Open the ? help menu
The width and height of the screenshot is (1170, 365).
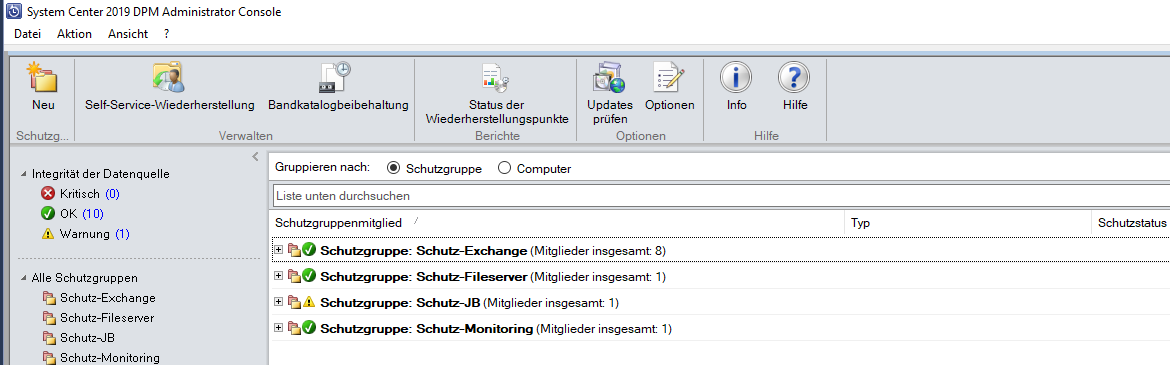click(167, 34)
